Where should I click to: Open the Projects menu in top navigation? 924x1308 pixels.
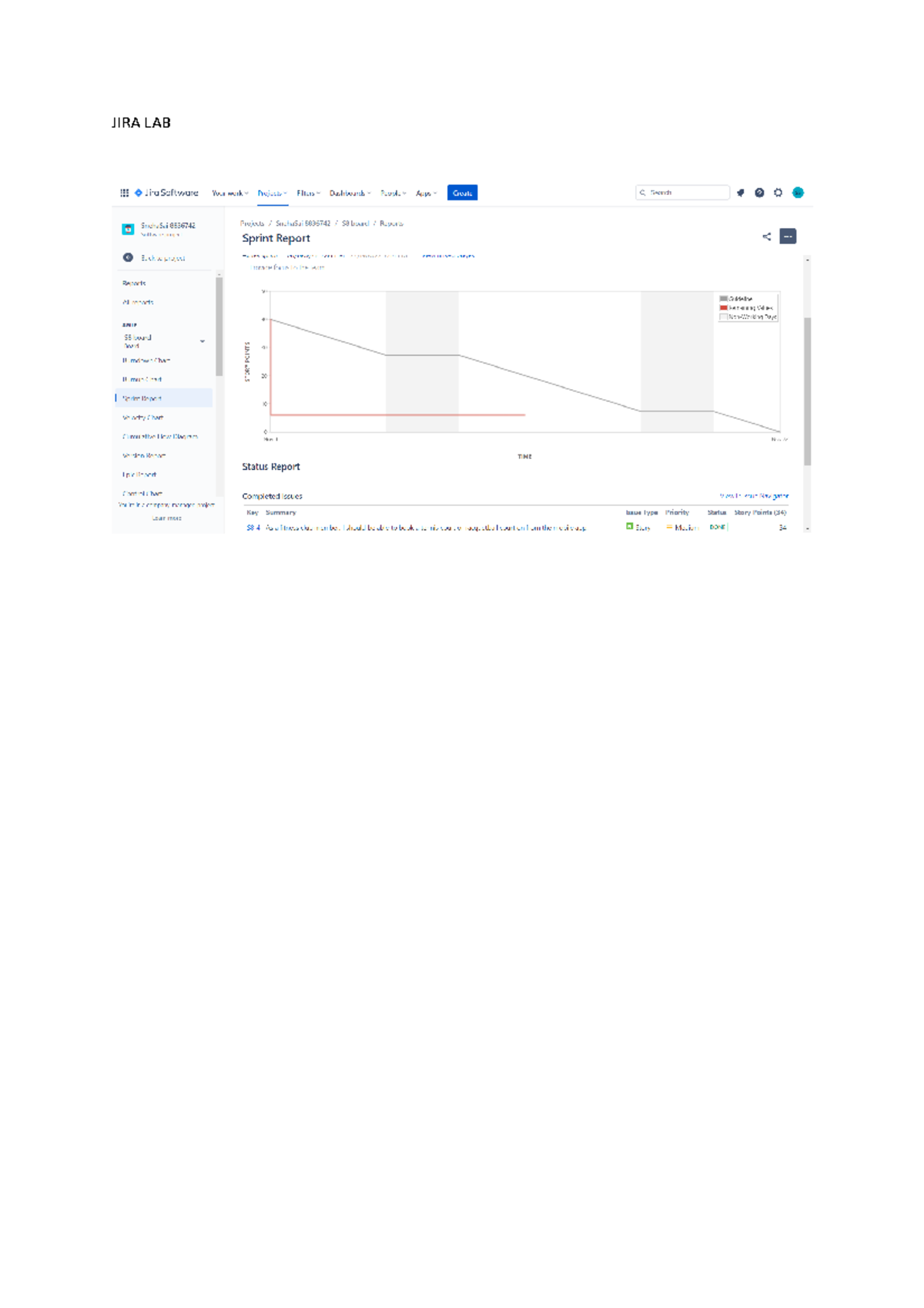(272, 193)
